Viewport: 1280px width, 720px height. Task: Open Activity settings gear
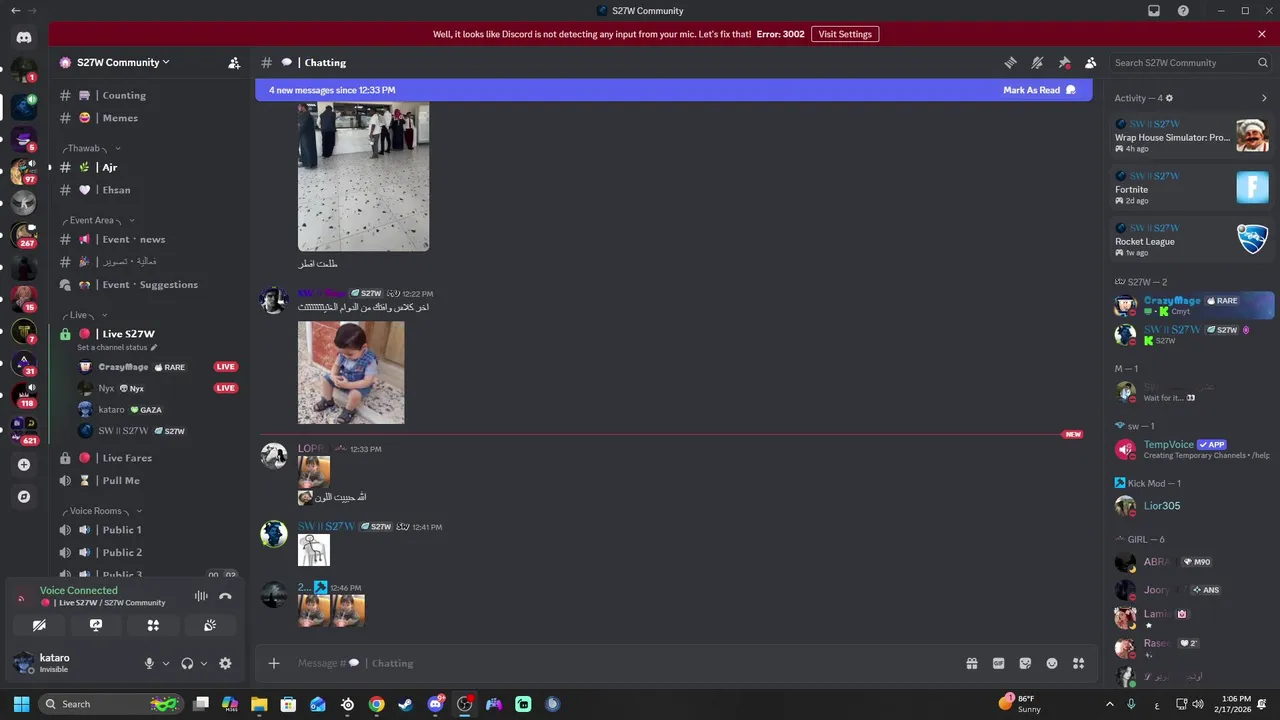1169,98
